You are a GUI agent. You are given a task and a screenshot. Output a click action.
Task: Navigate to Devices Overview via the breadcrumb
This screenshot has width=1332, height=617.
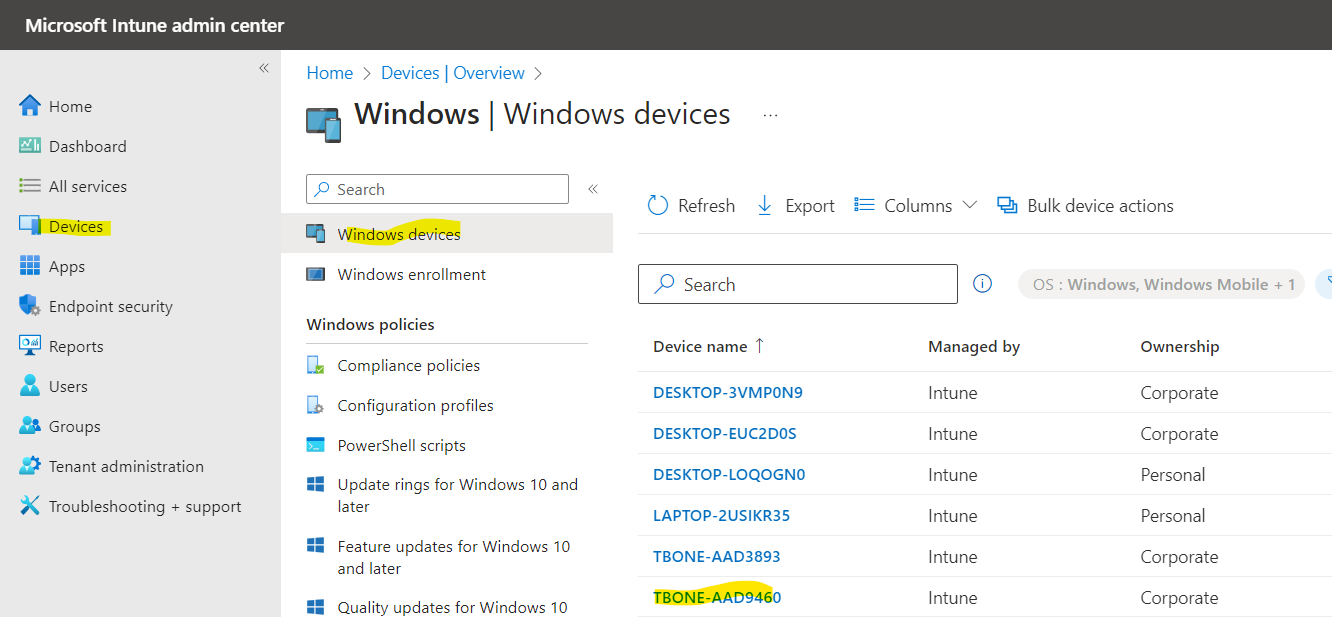453,72
